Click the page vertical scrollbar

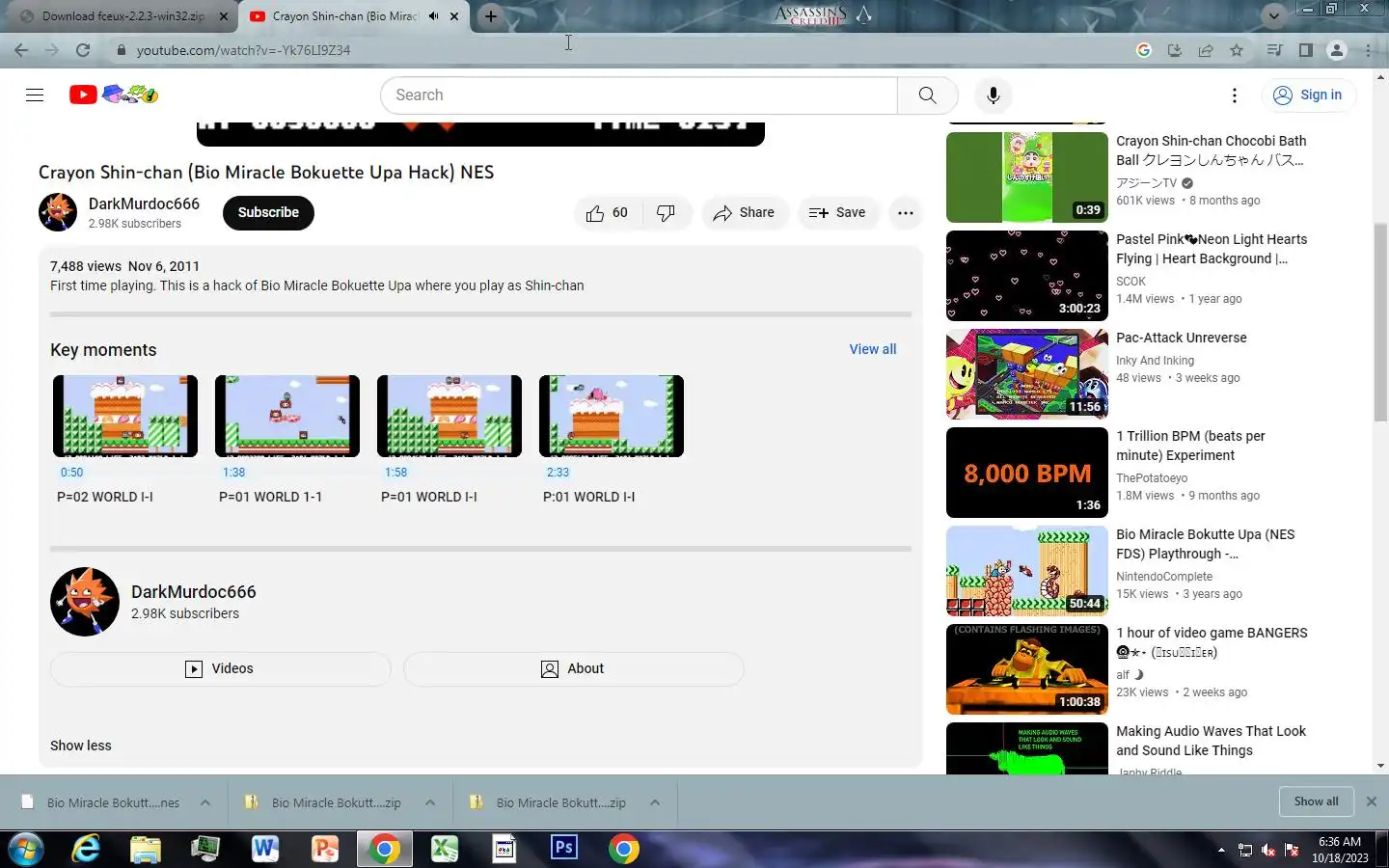click(1380, 323)
